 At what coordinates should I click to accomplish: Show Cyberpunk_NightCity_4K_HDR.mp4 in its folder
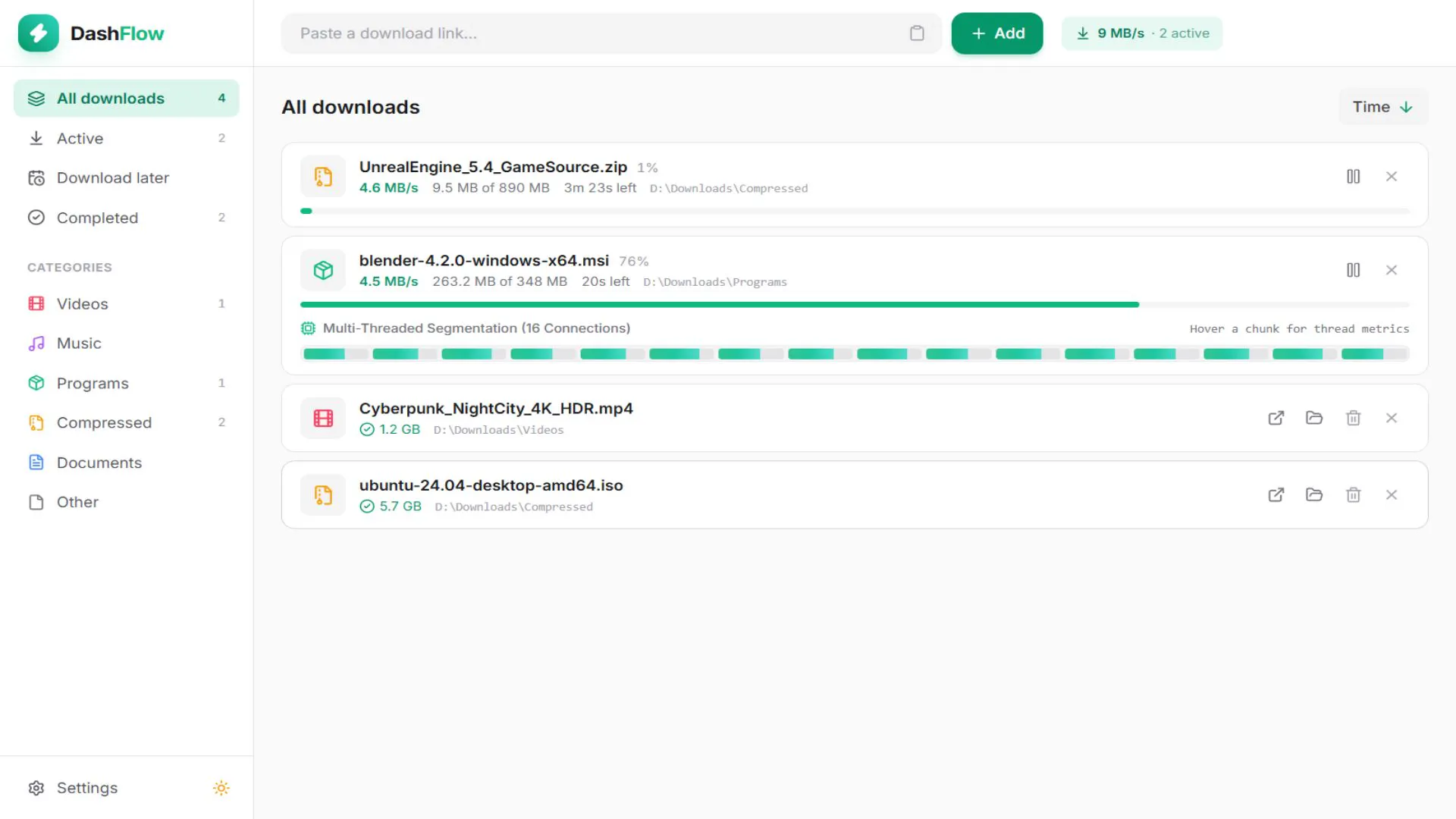[x=1314, y=418]
